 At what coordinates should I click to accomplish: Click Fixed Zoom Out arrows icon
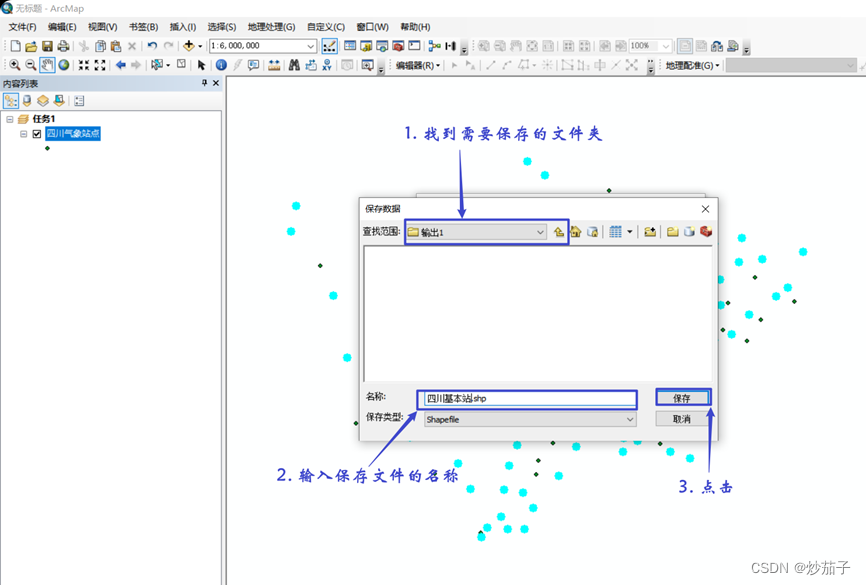100,65
